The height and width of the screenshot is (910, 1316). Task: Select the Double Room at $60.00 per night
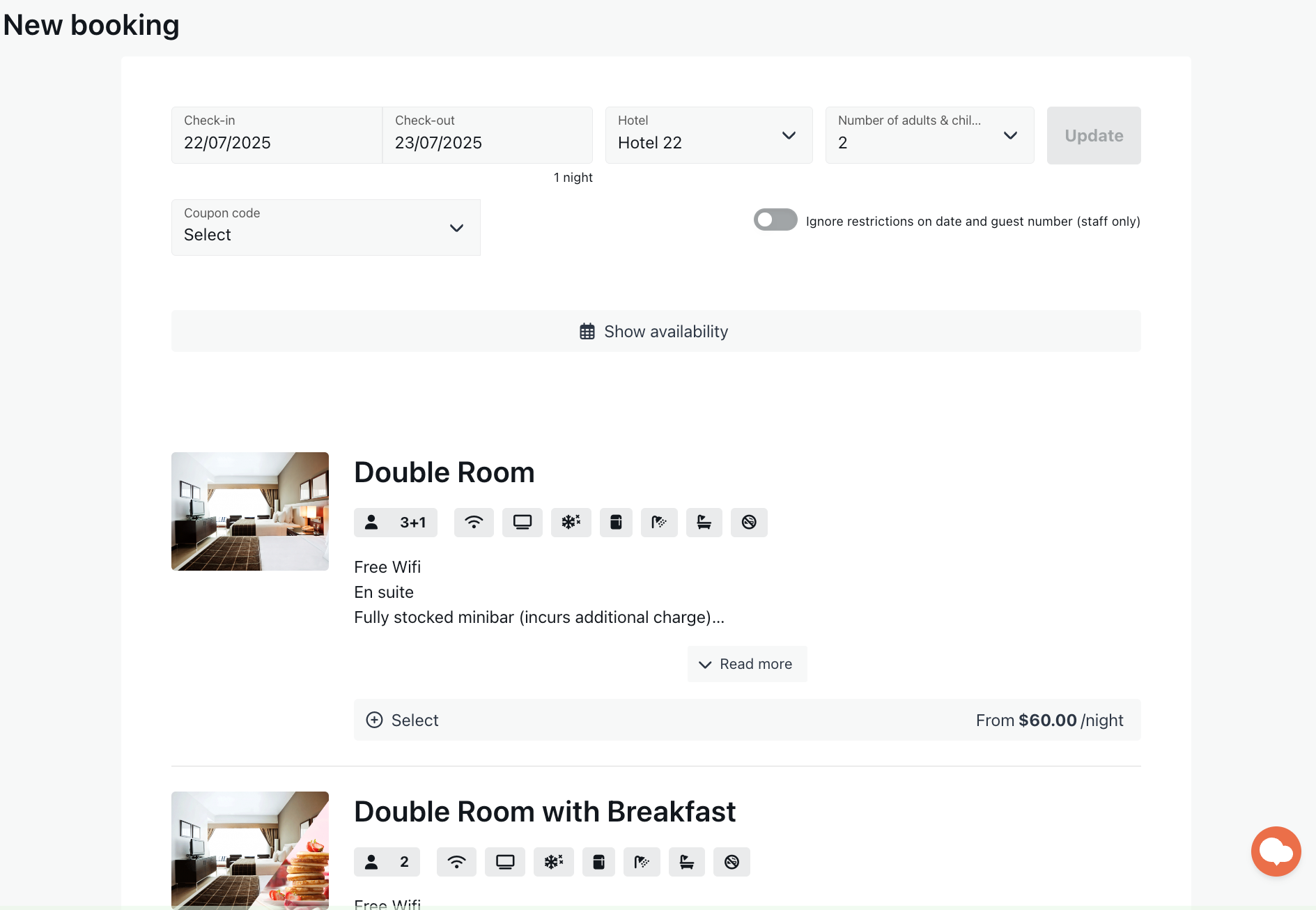(x=748, y=720)
